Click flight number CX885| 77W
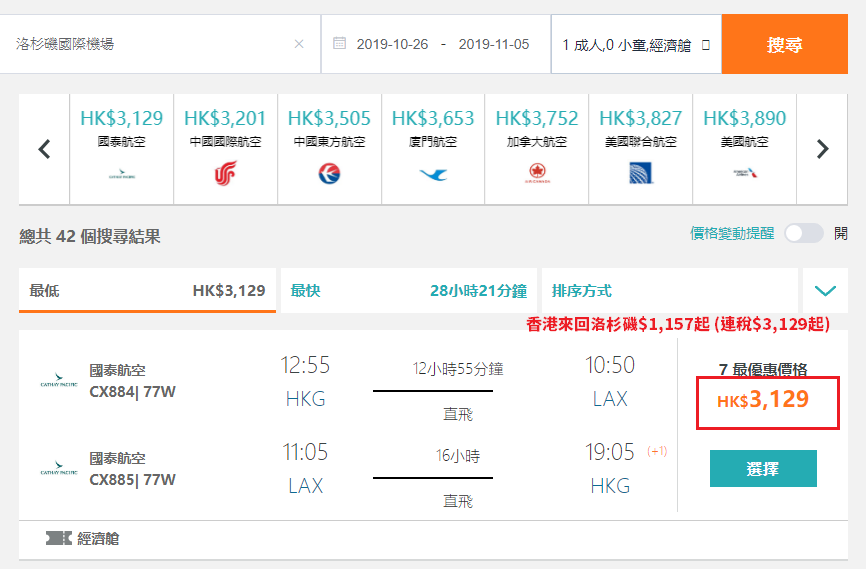The height and width of the screenshot is (569, 866). tap(133, 480)
